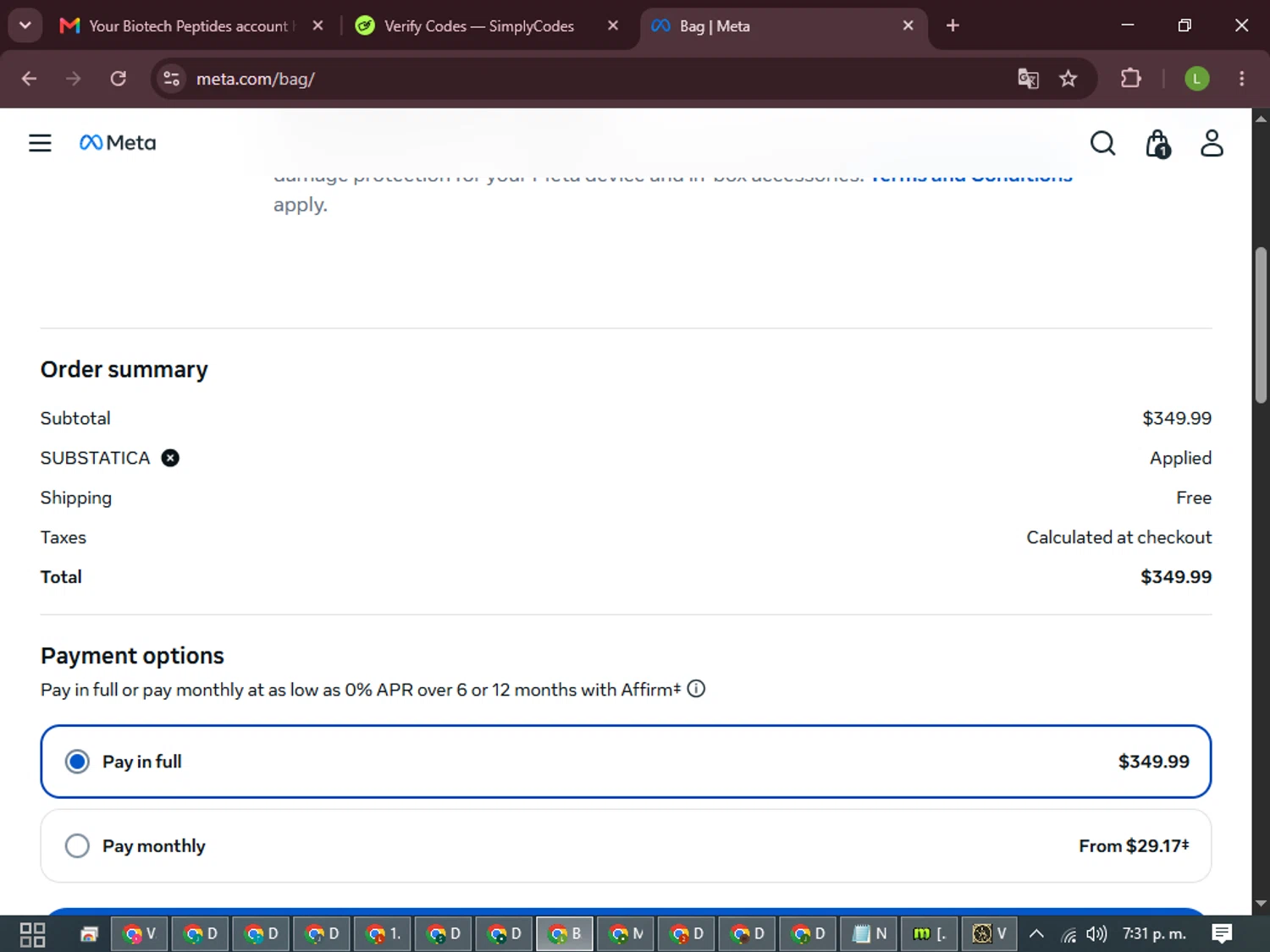Open File Explorer from the taskbar
The height and width of the screenshot is (952, 1270).
pyautogui.click(x=89, y=934)
